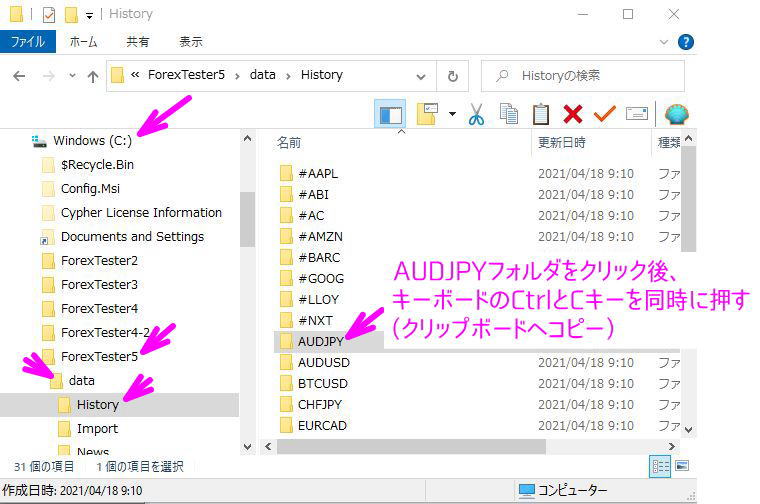Toggle the preview pane layout icon
This screenshot has width=760, height=504.
coord(390,115)
